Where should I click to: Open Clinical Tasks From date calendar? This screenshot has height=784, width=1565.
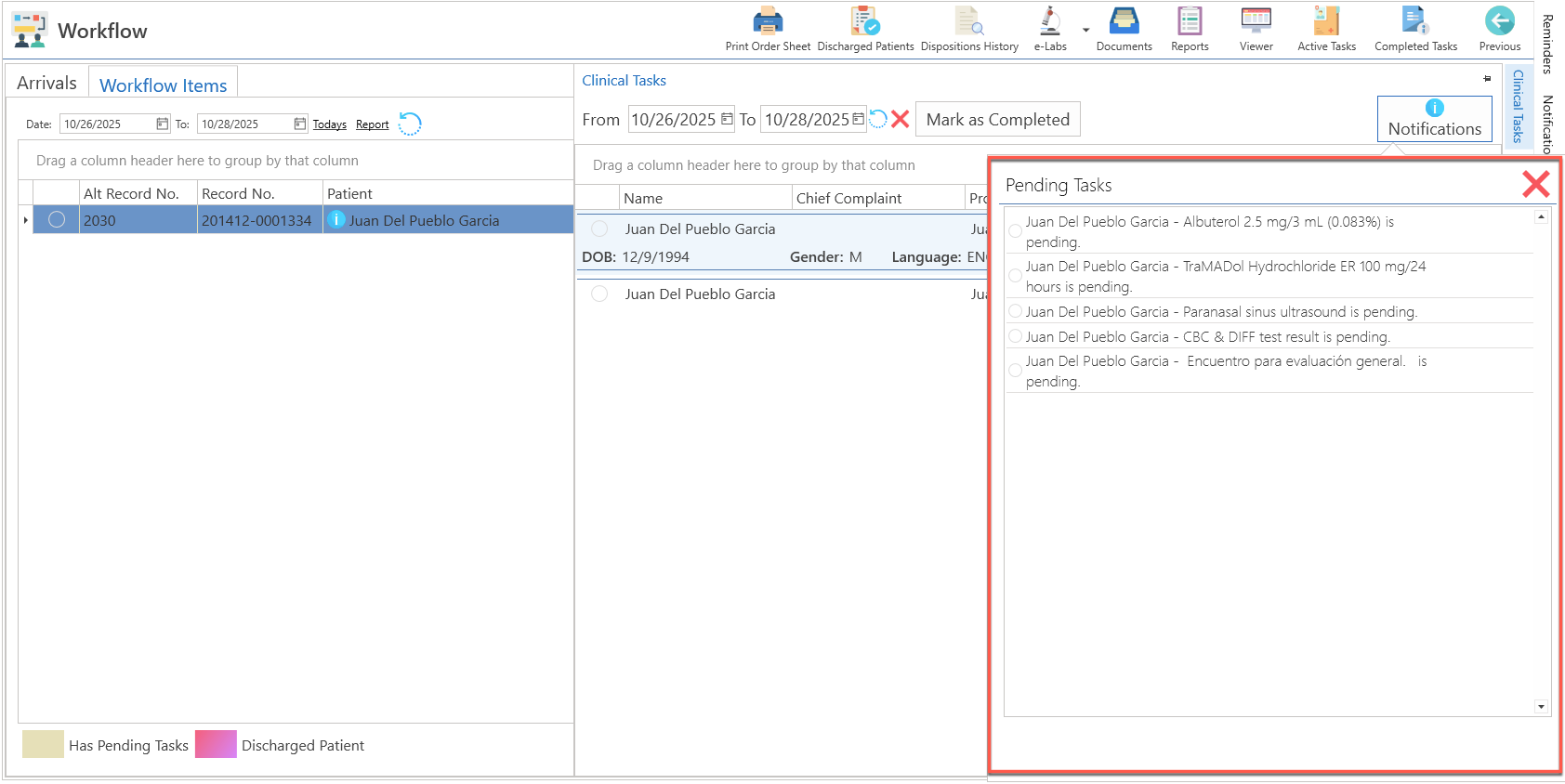pyautogui.click(x=727, y=119)
